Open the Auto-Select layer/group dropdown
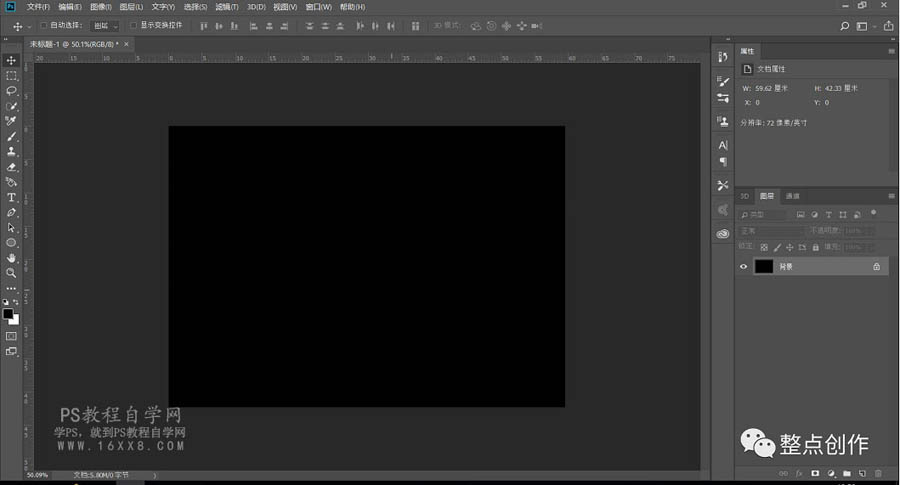Image resolution: width=900 pixels, height=485 pixels. coord(106,26)
